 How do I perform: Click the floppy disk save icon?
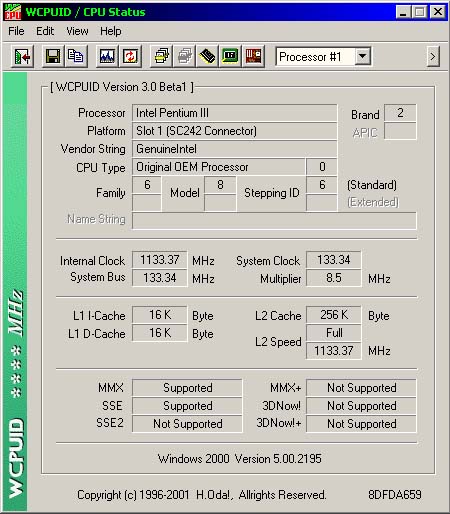click(x=53, y=56)
